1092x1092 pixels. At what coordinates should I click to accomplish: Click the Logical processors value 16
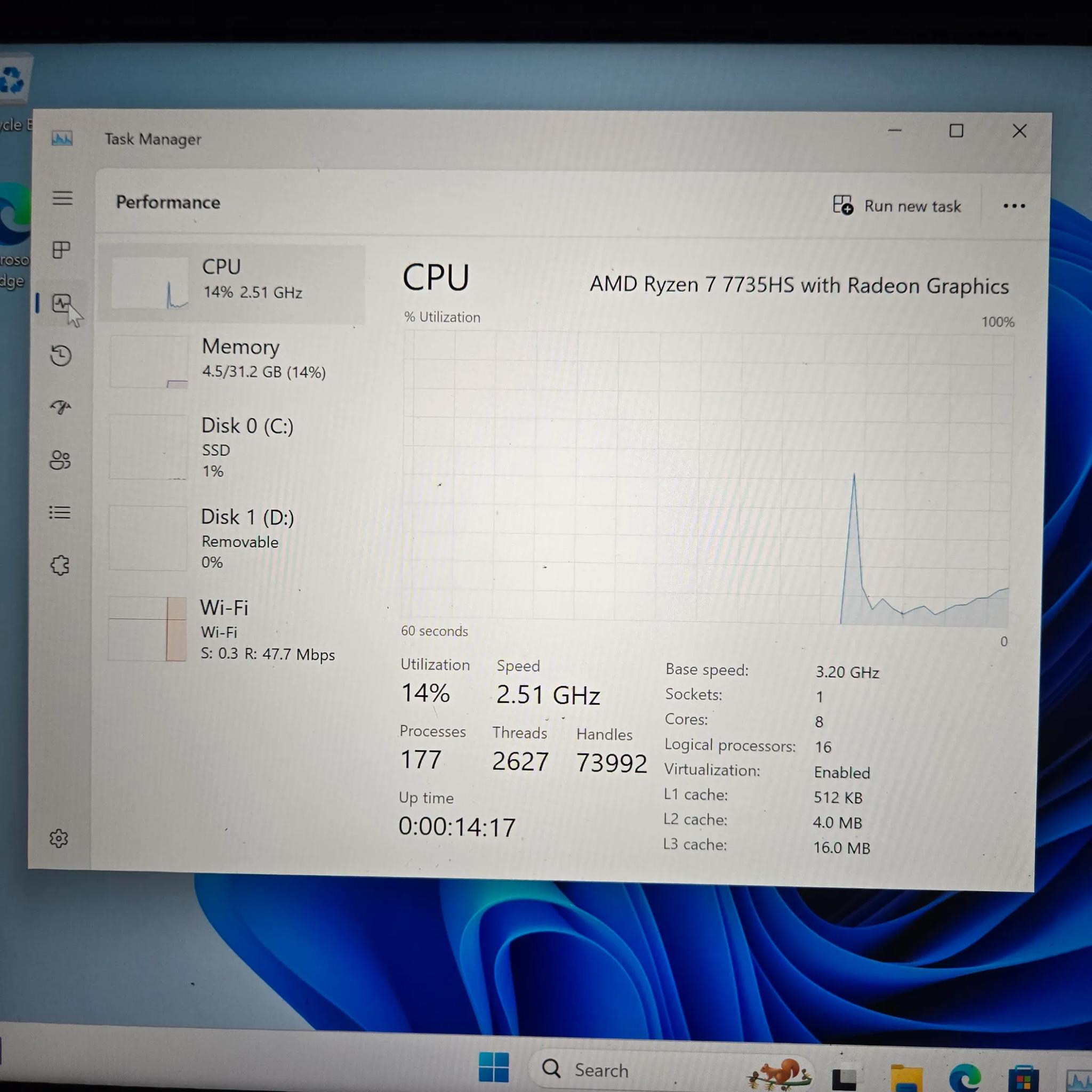pos(823,747)
